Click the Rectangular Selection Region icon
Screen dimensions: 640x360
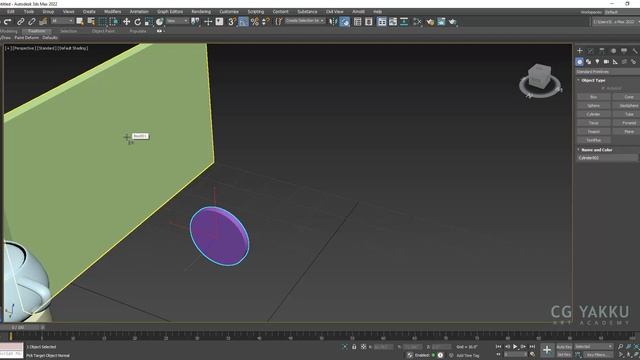point(102,22)
